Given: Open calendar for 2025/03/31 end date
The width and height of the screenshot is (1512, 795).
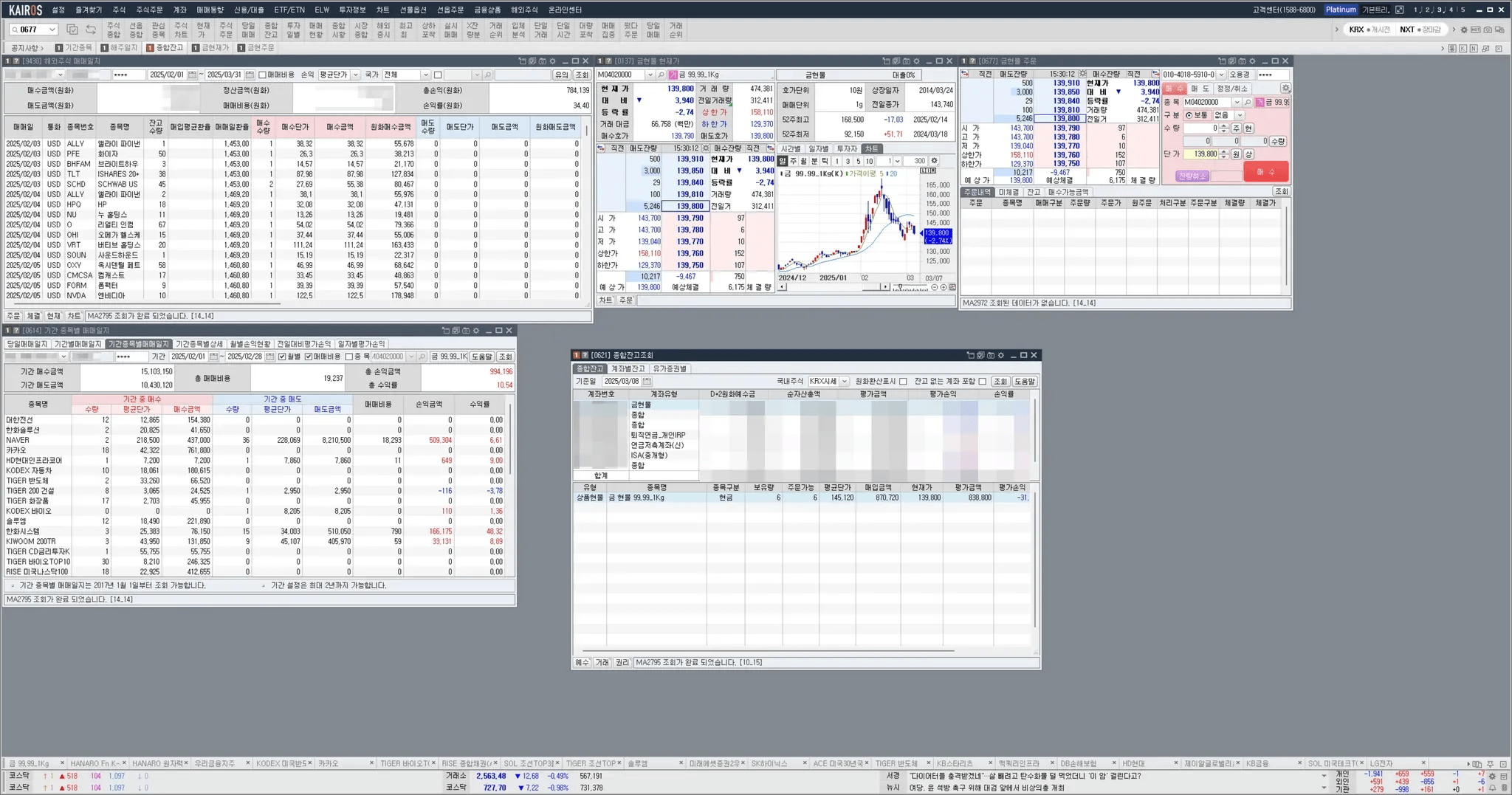Looking at the screenshot, I should (250, 75).
